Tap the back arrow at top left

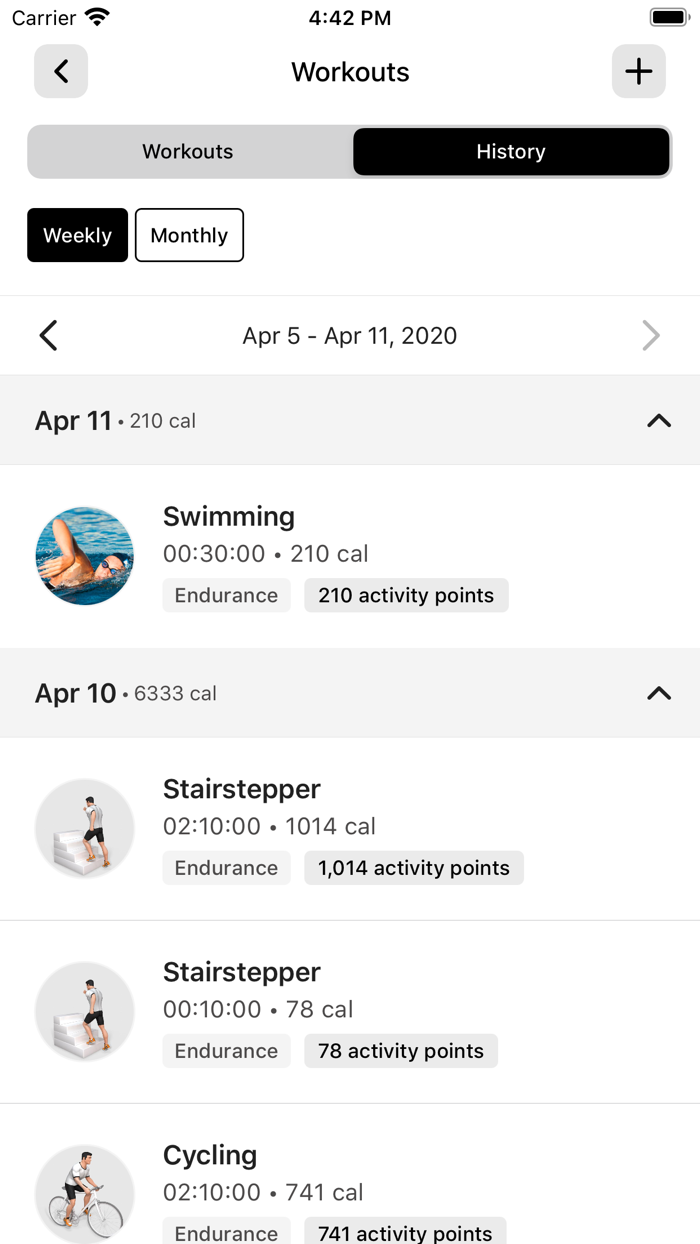[60, 71]
